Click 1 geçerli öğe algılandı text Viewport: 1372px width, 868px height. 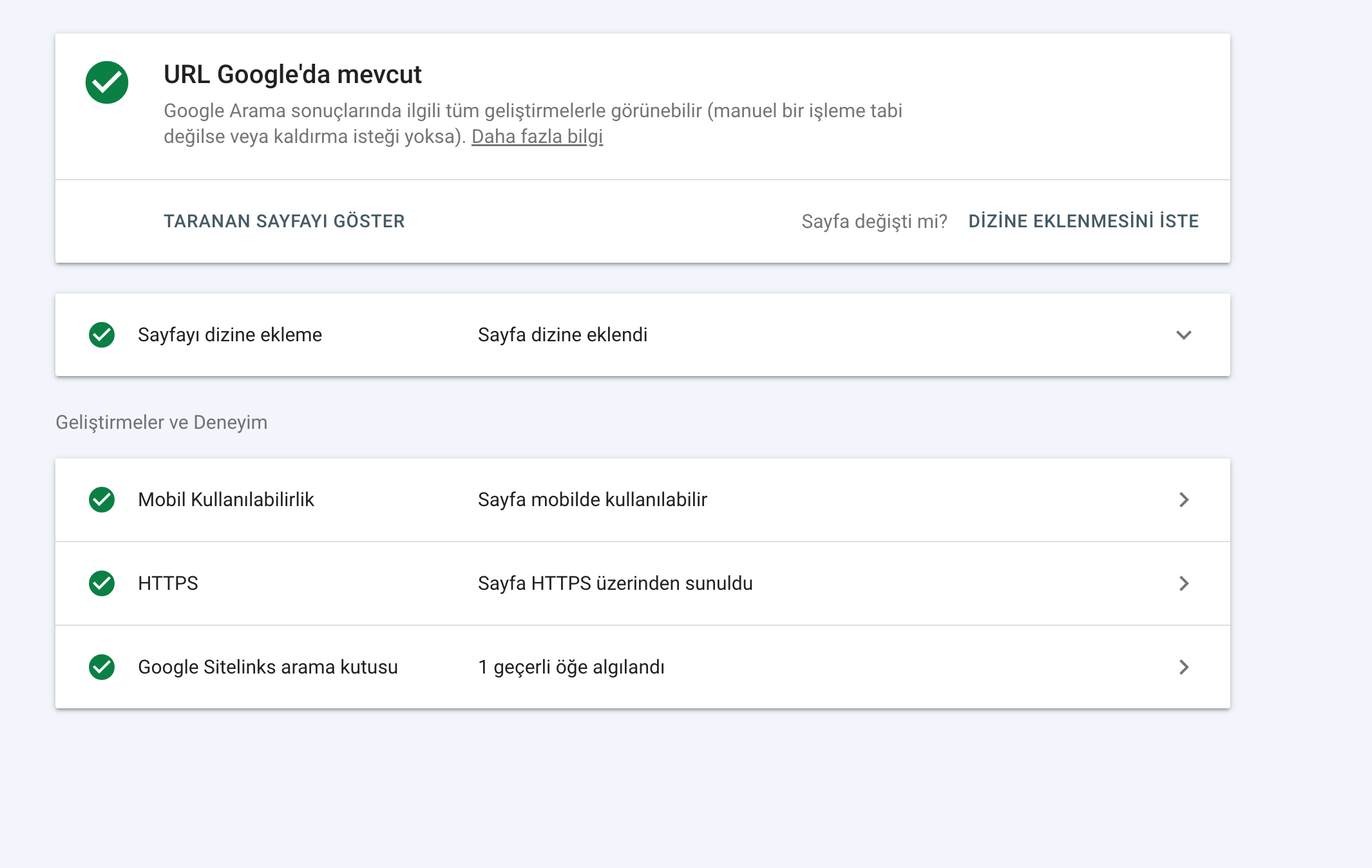pos(571,667)
